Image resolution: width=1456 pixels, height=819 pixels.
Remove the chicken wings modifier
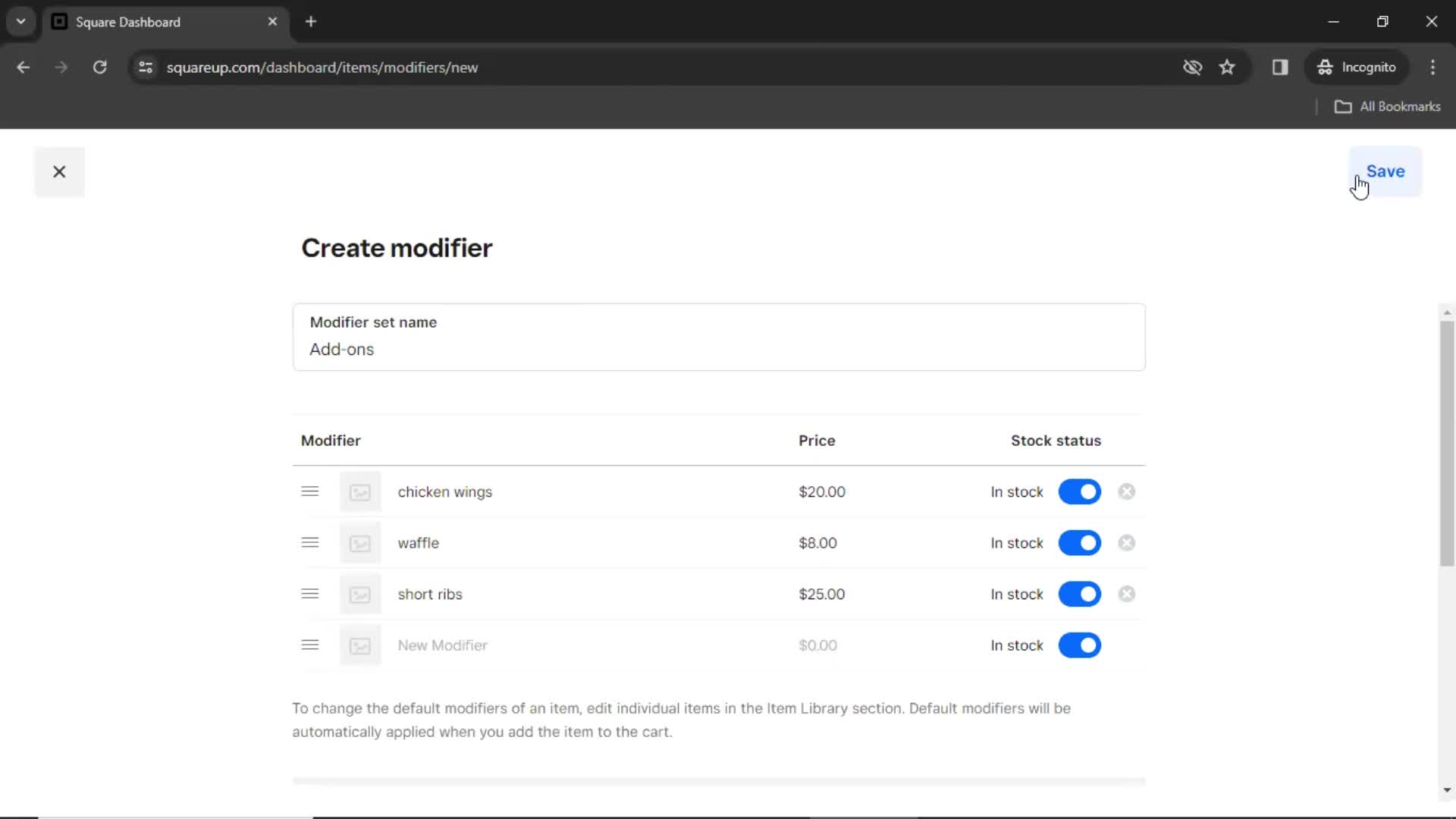pos(1127,491)
